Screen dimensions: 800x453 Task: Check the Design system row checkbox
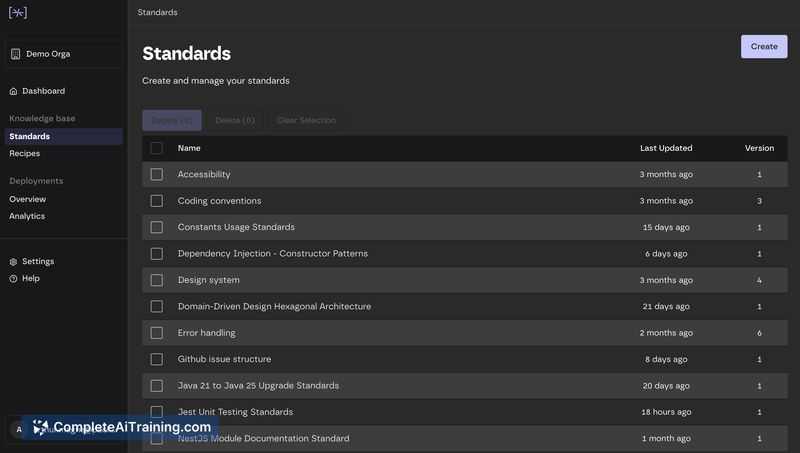coord(157,280)
